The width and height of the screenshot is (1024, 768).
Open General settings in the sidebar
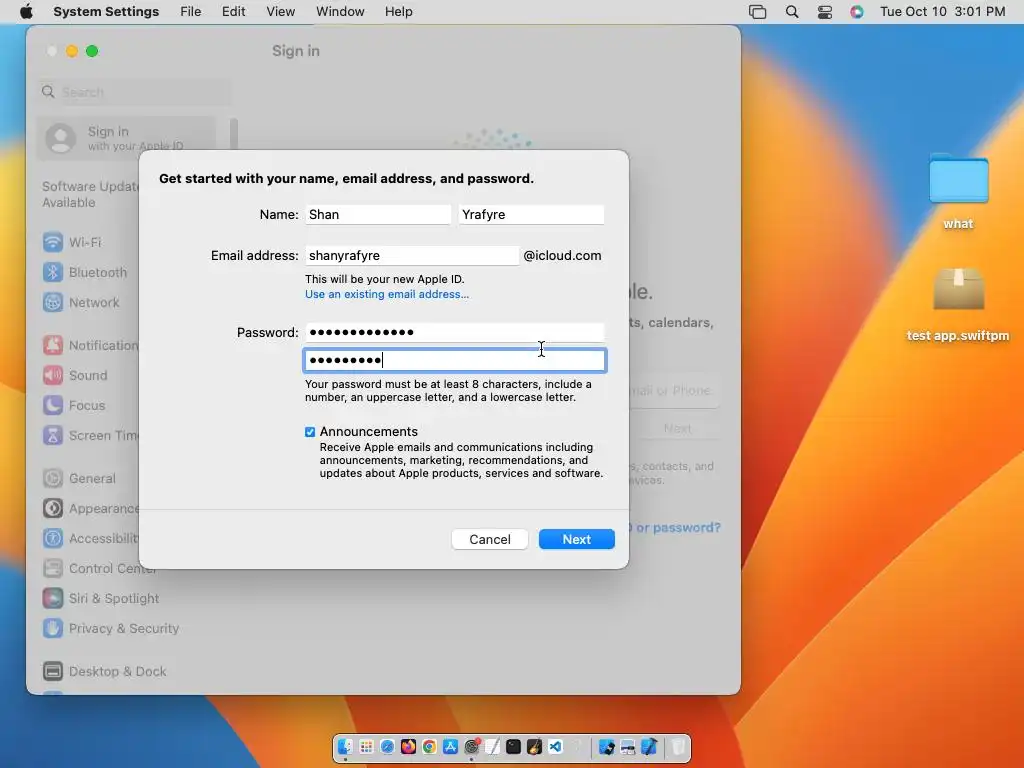pos(79,479)
